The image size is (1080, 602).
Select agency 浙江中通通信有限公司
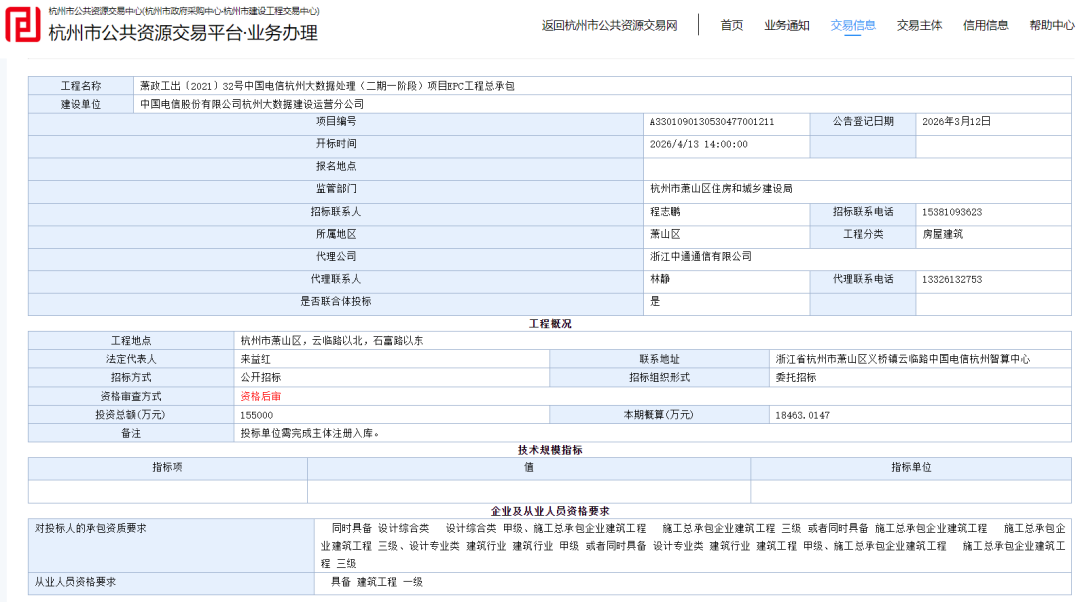[700, 256]
